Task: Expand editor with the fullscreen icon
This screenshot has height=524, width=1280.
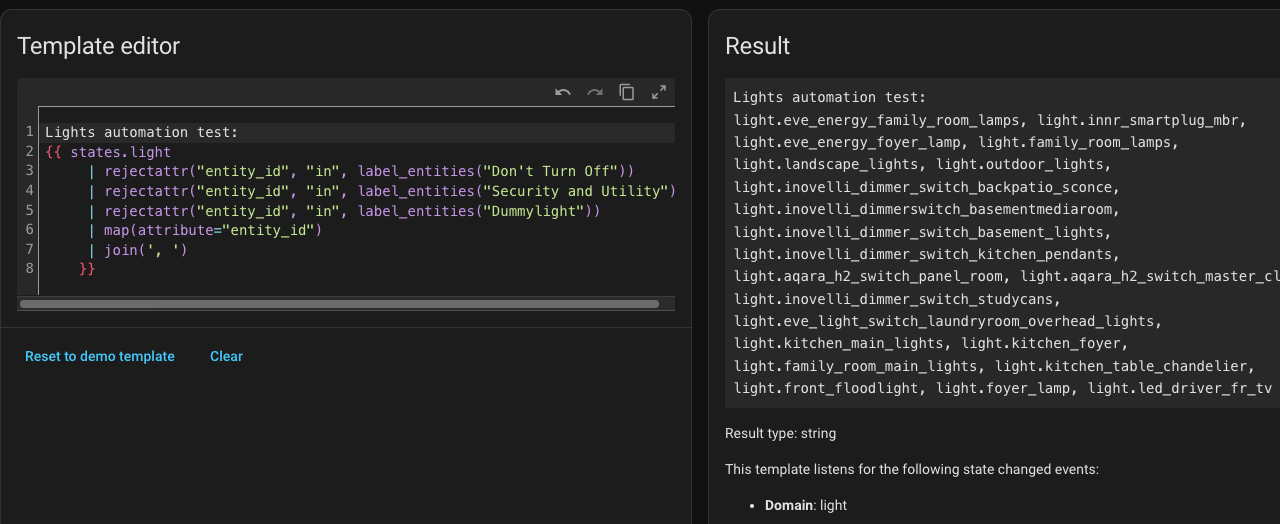Action: tap(659, 93)
